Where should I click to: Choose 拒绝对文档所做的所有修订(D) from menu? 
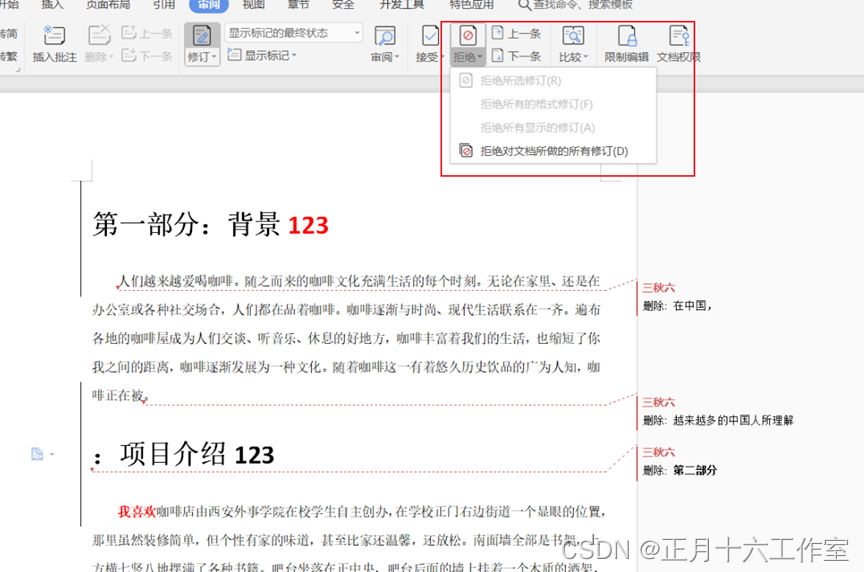tap(553, 151)
